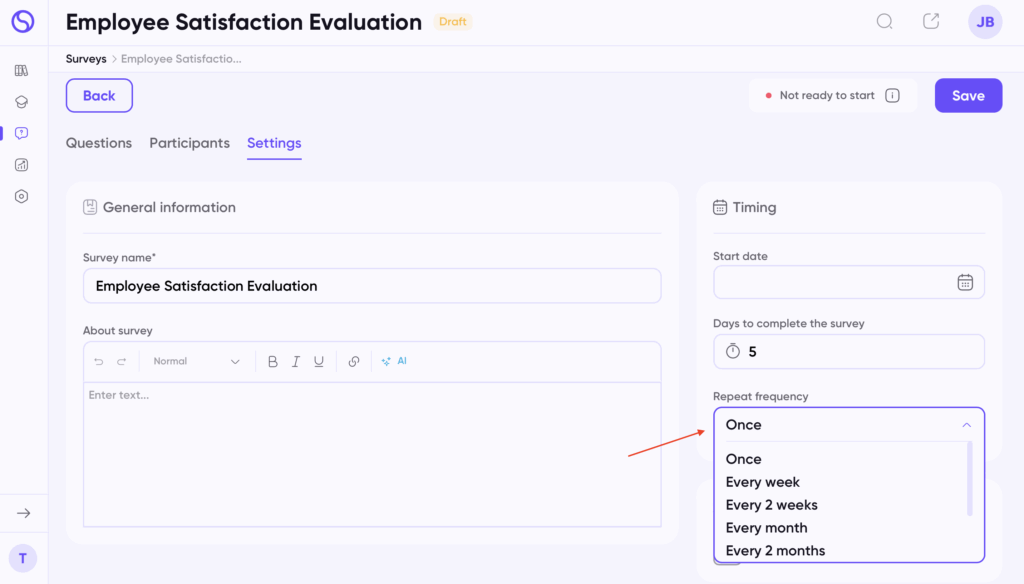1024x584 pixels.
Task: Switch to the Participants tab
Action: point(189,143)
